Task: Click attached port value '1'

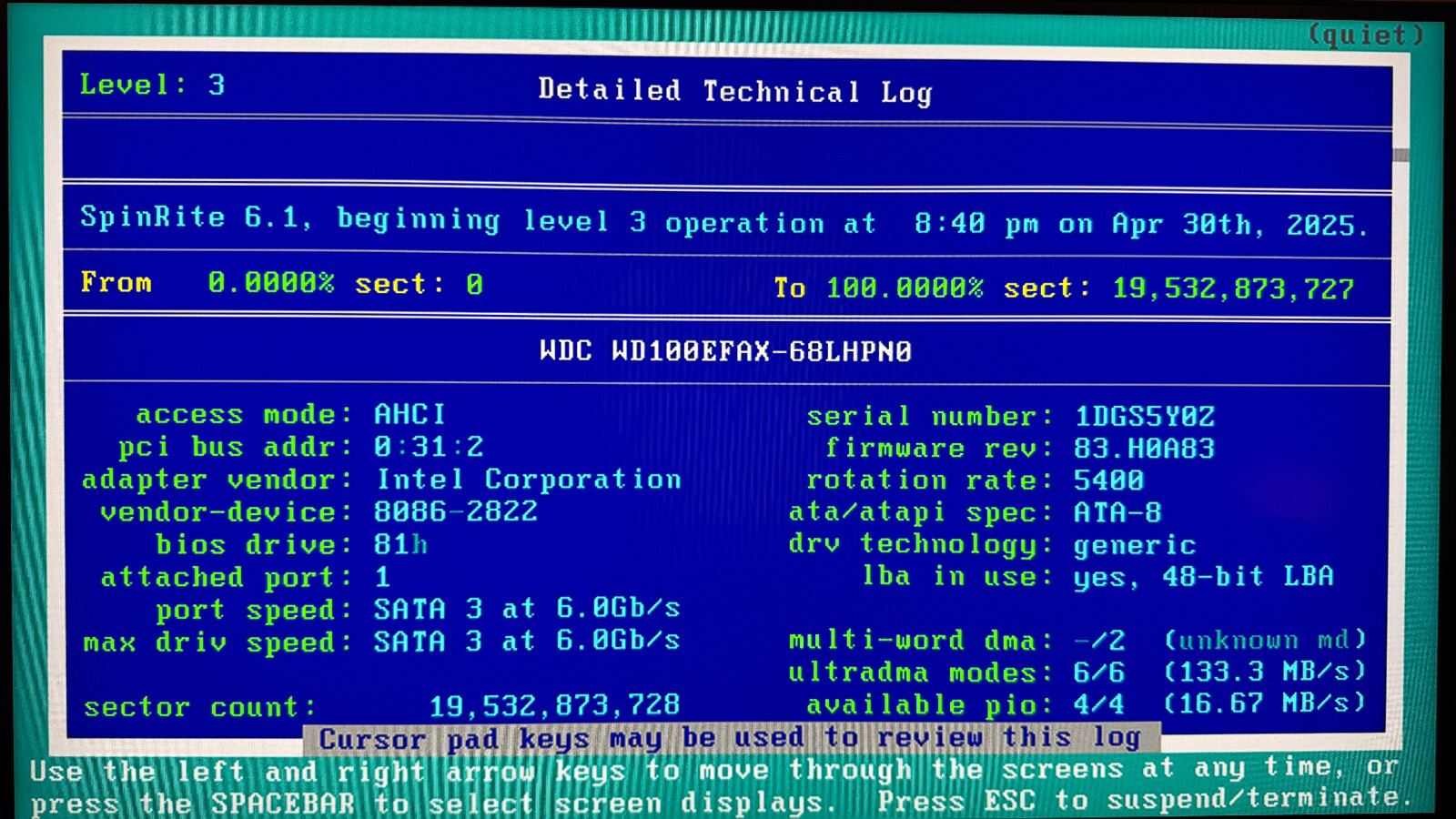Action: [x=383, y=577]
